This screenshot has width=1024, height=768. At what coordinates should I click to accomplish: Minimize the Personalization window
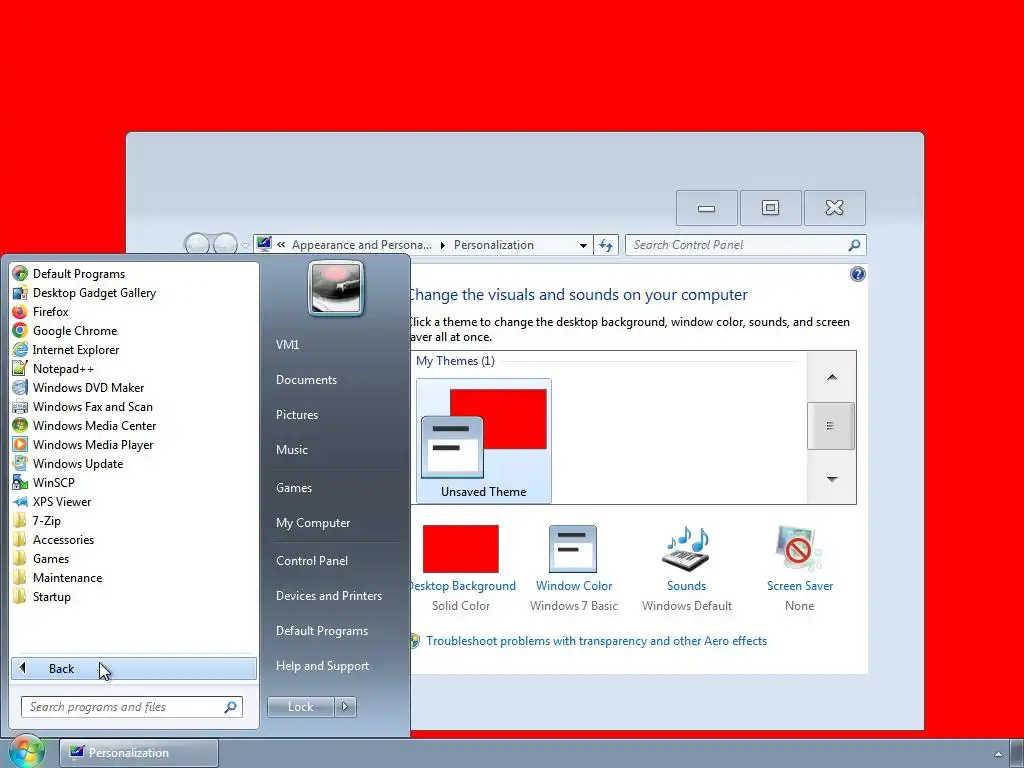pyautogui.click(x=707, y=208)
